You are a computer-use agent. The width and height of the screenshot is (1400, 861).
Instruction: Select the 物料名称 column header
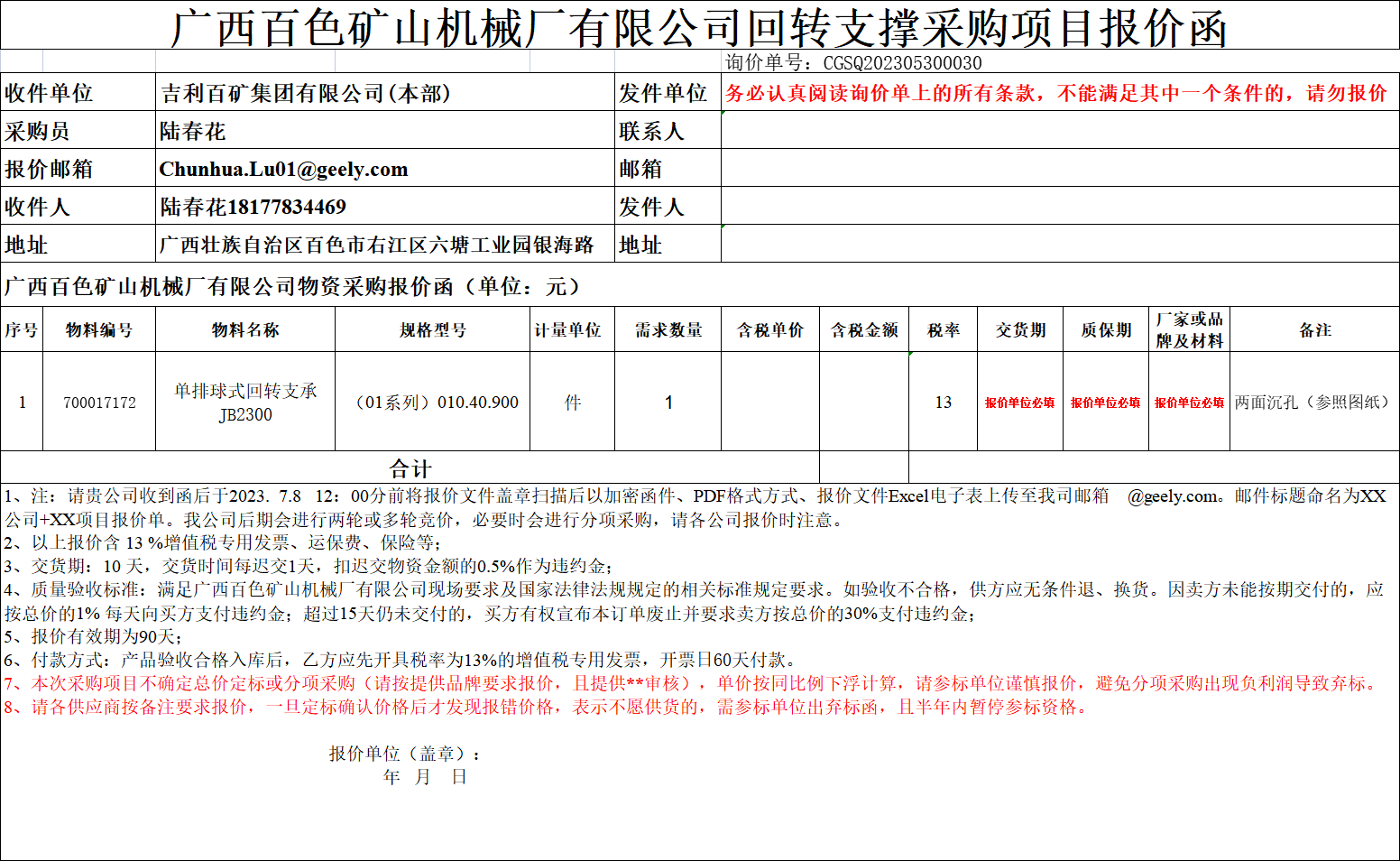(x=245, y=329)
